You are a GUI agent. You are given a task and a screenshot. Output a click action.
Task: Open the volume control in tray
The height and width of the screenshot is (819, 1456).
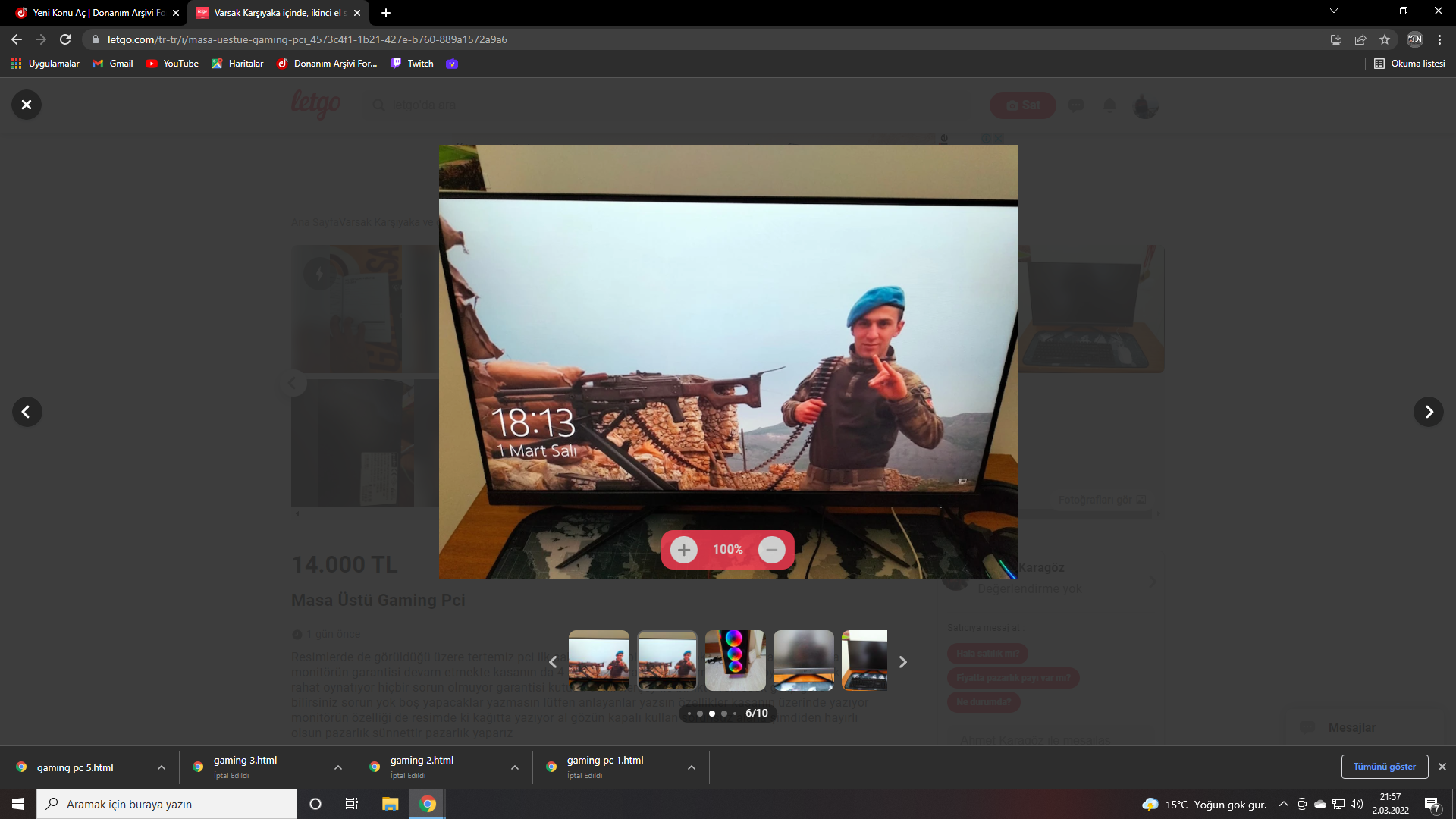coord(1357,804)
